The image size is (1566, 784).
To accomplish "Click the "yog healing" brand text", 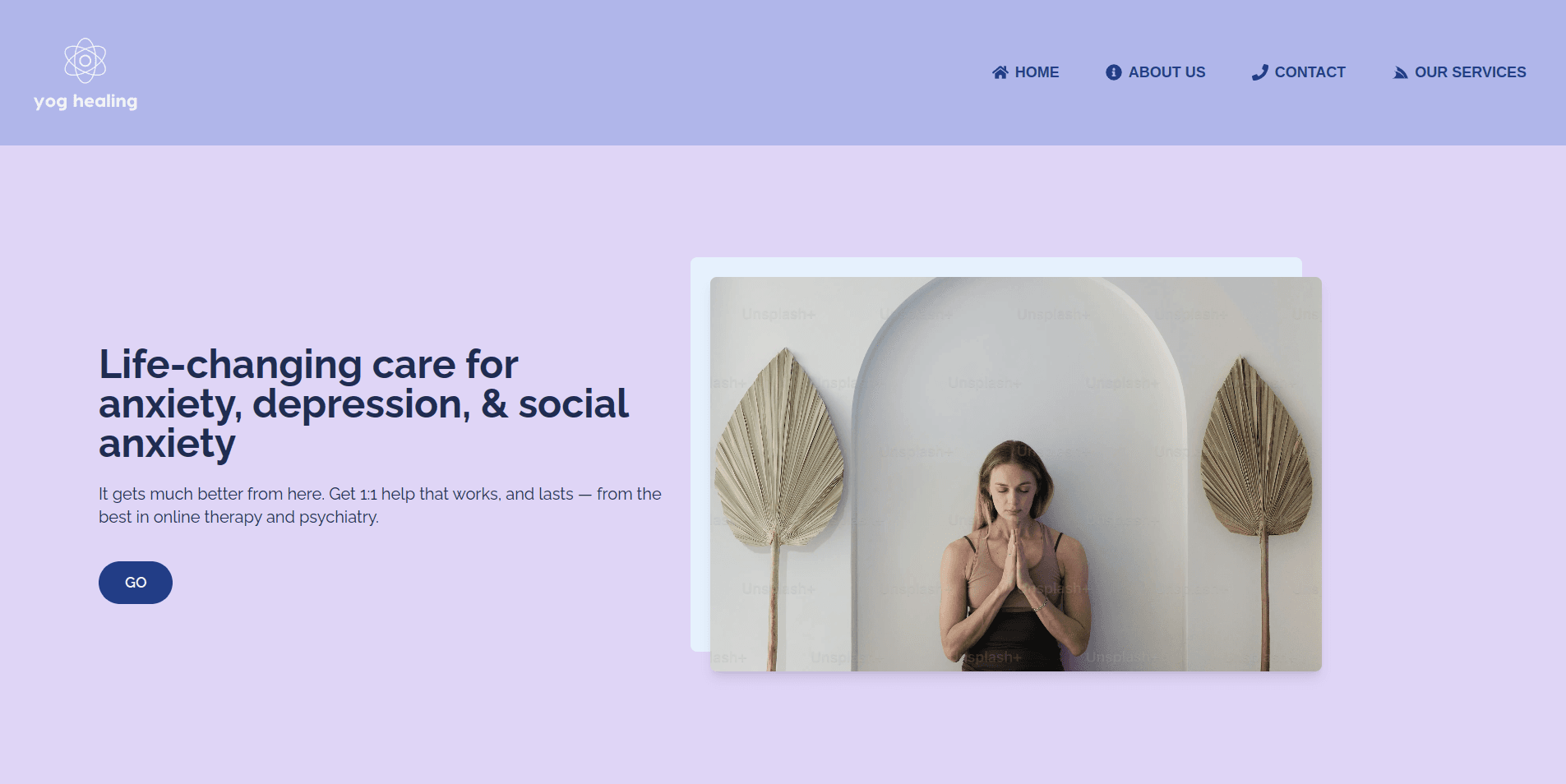I will 85,101.
